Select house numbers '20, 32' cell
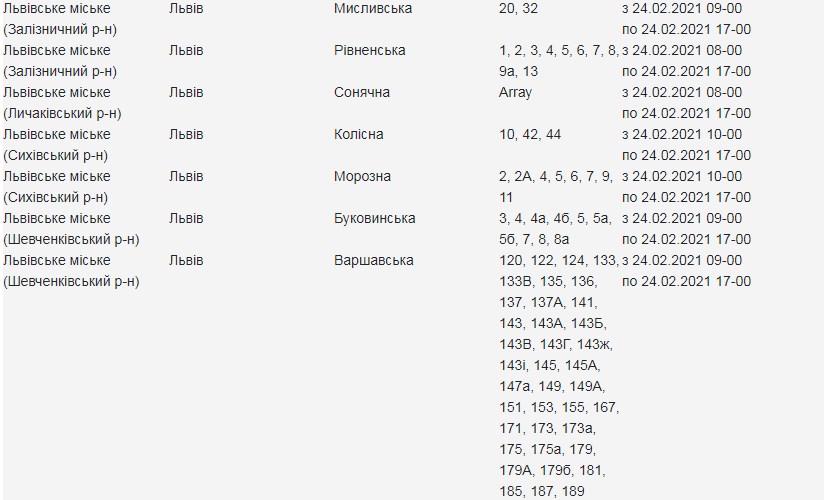The height and width of the screenshot is (500, 824). click(517, 8)
